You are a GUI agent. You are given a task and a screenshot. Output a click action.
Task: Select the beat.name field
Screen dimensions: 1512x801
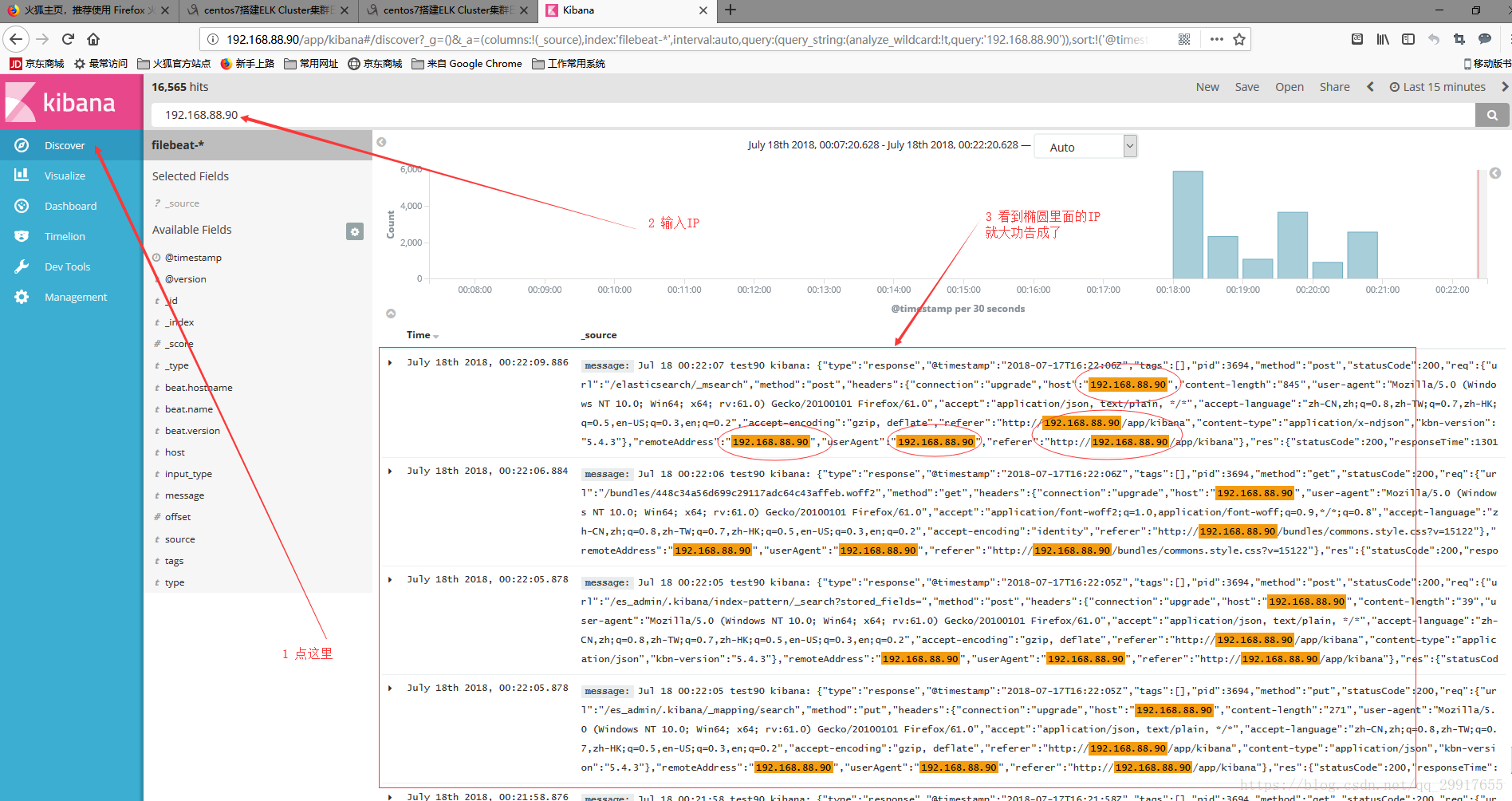pos(189,409)
